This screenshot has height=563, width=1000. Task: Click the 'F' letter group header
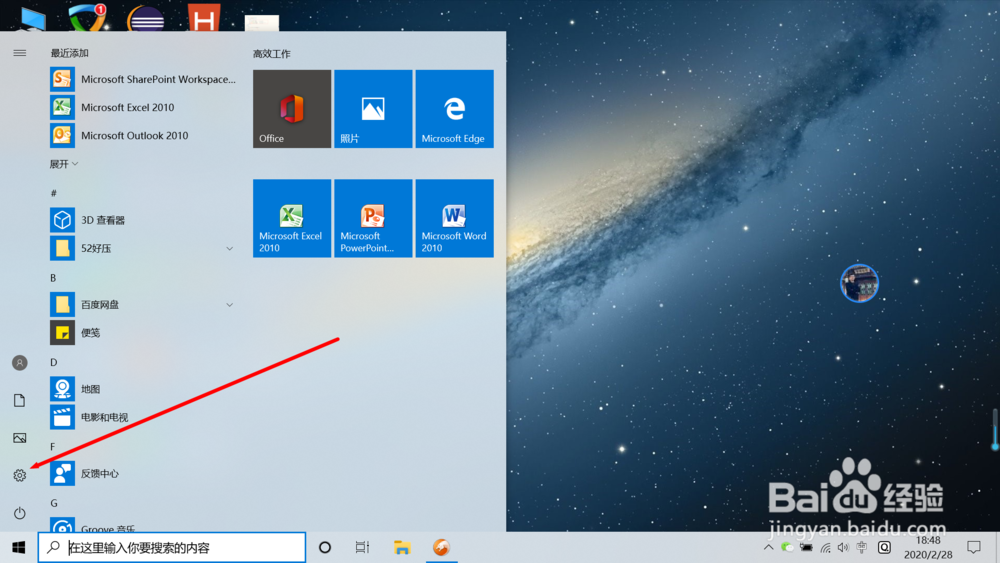coord(52,446)
